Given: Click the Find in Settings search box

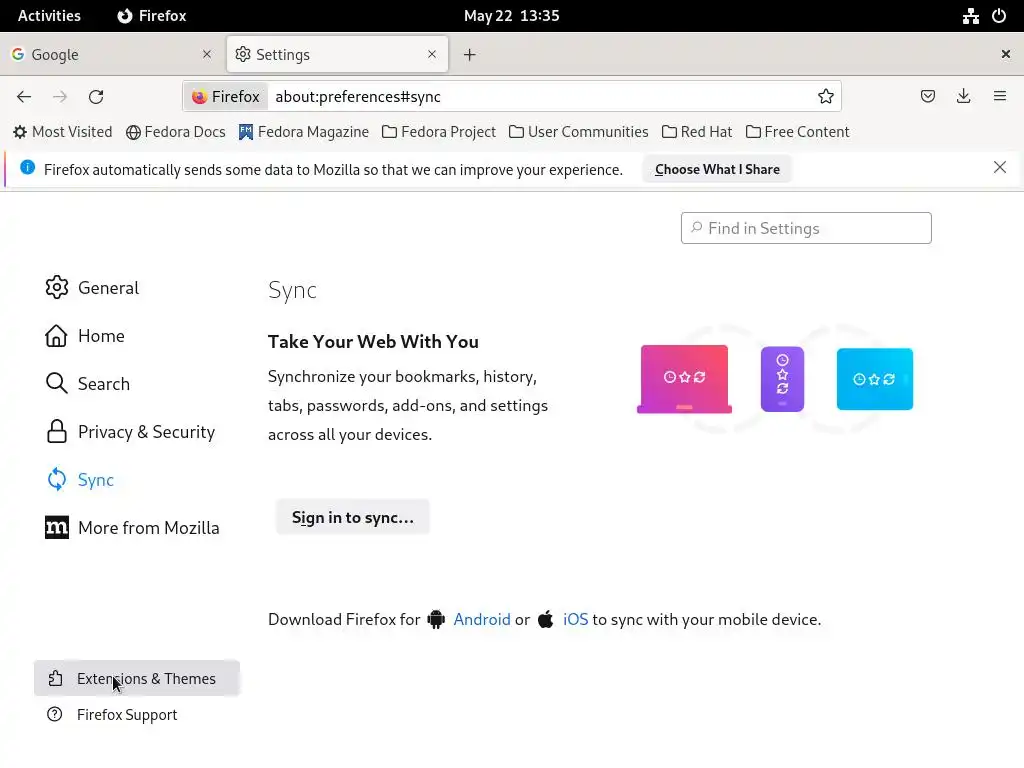Looking at the screenshot, I should coord(806,228).
